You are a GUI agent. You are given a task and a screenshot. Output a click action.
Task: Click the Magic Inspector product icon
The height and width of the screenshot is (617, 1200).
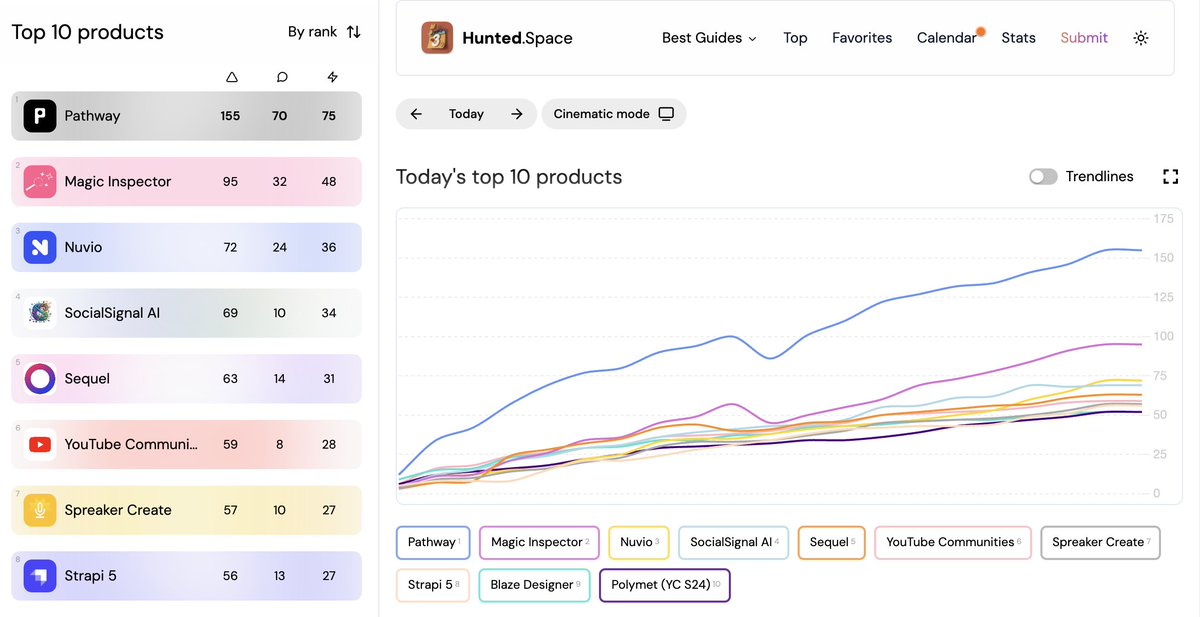coord(40,182)
